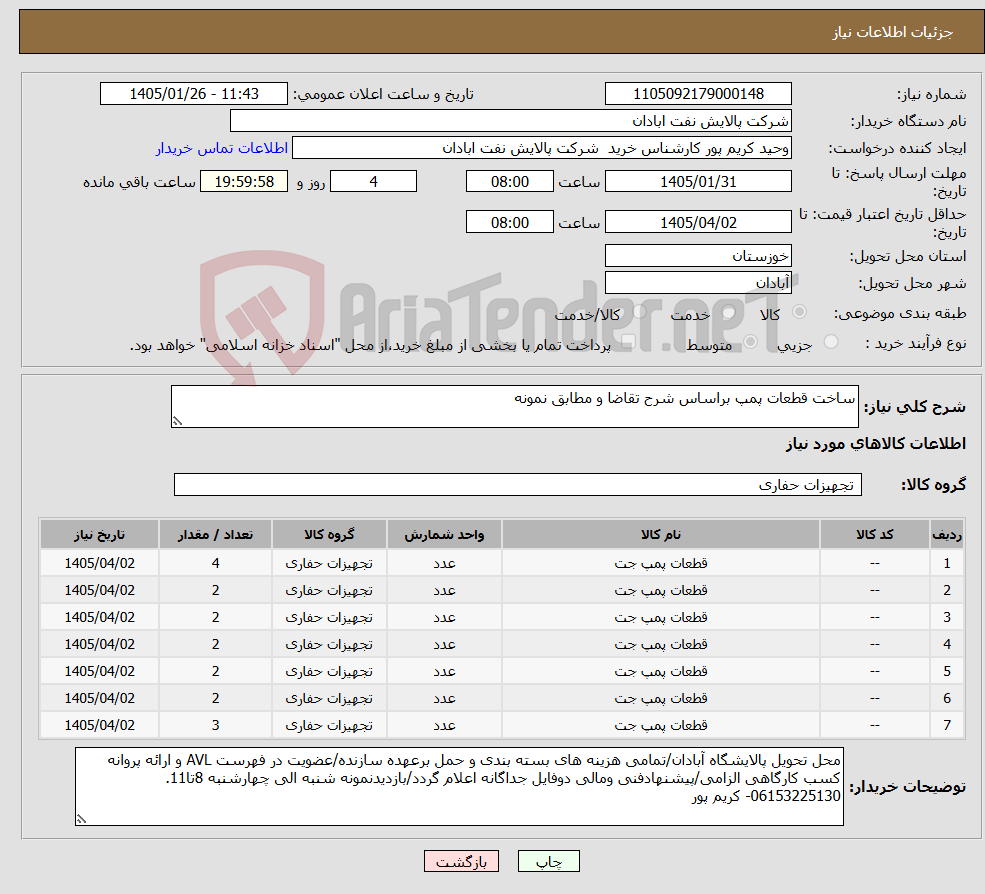
Task: Click the buyer name field شرکت پالایش نفت ابادان
Action: [x=510, y=121]
